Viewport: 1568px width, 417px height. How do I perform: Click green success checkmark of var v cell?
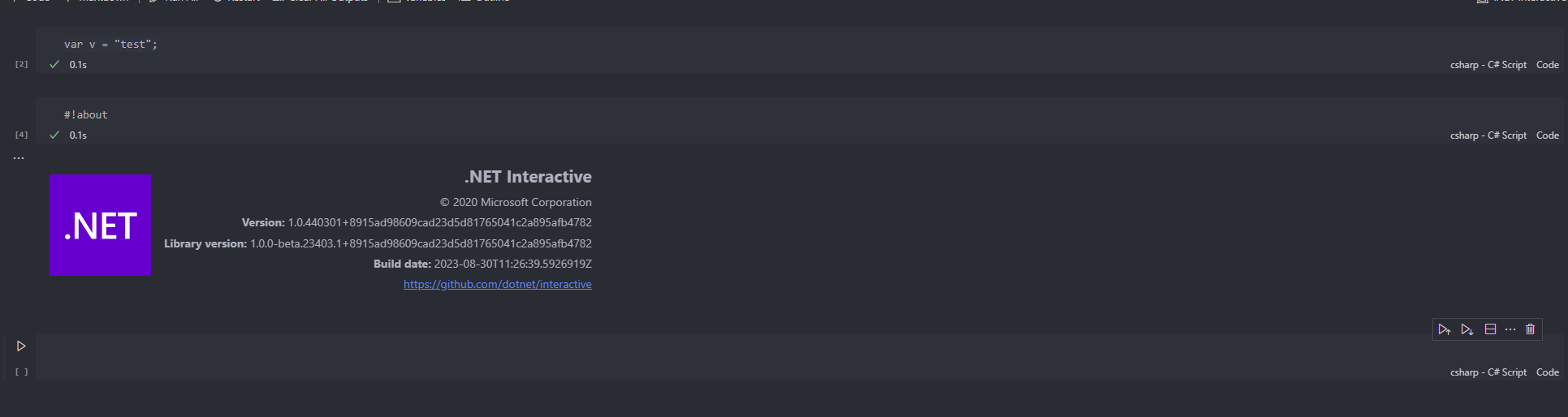tap(54, 65)
